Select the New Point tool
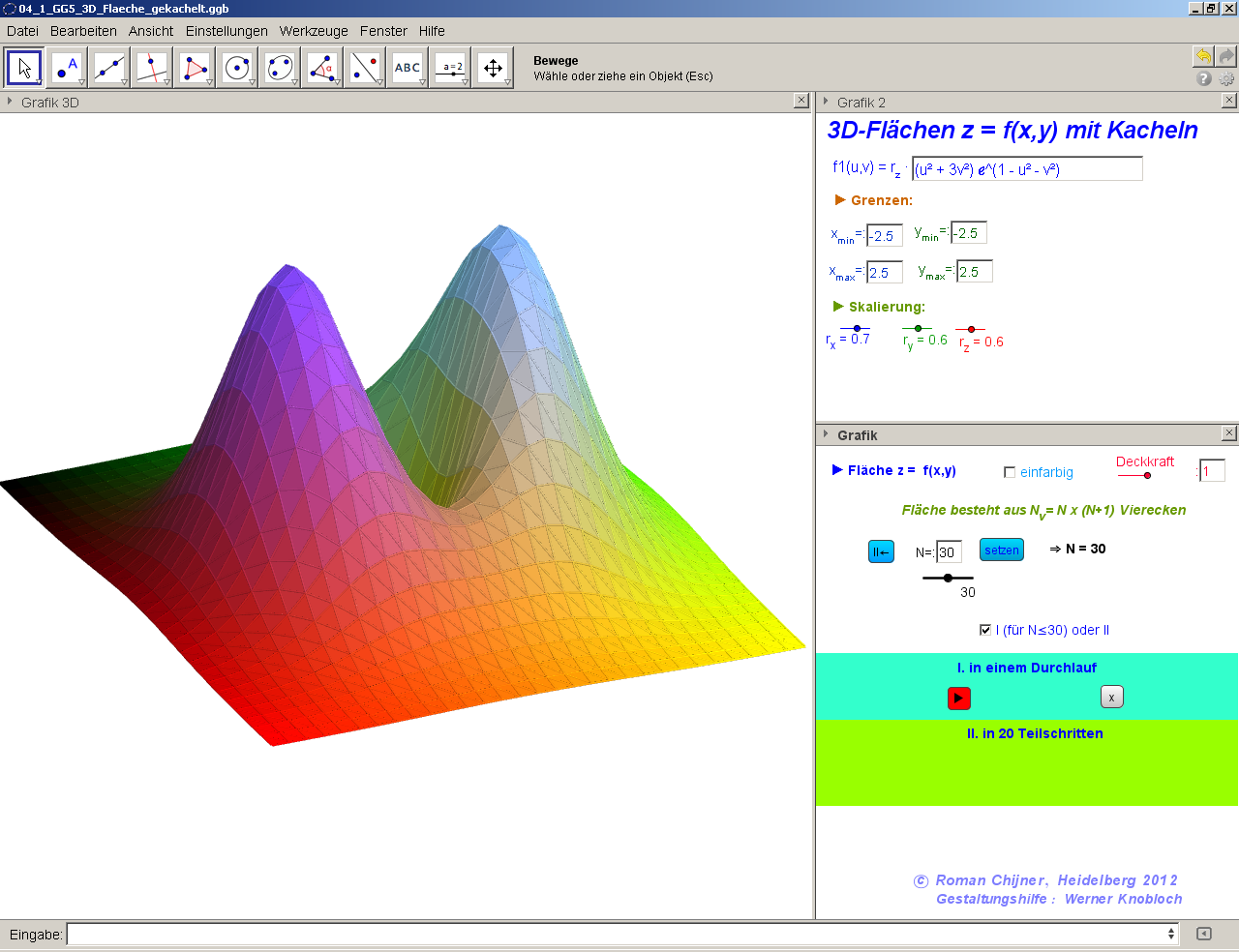Image resolution: width=1239 pixels, height=952 pixels. coord(67,68)
